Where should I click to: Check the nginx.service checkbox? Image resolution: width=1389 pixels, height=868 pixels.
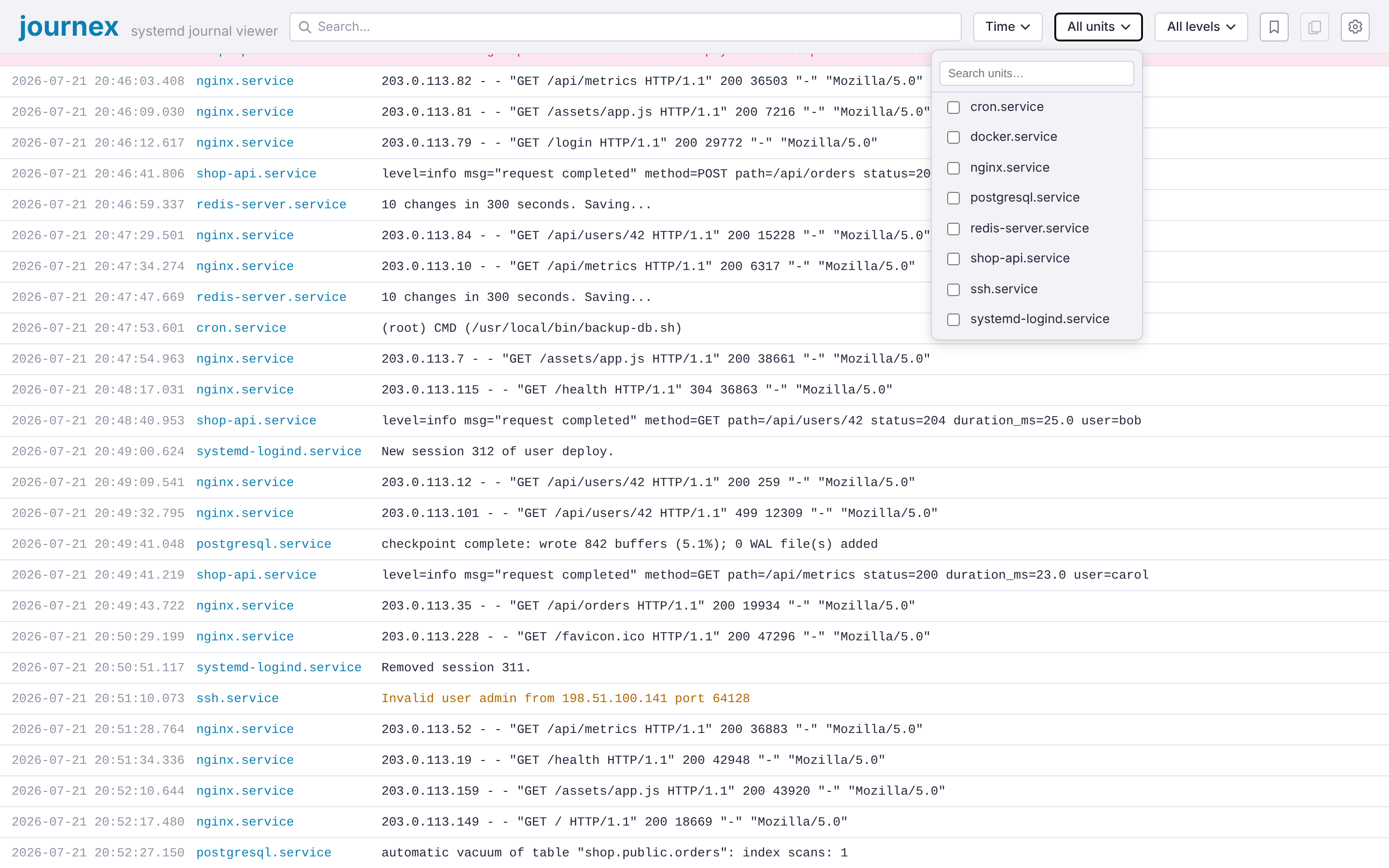[953, 168]
